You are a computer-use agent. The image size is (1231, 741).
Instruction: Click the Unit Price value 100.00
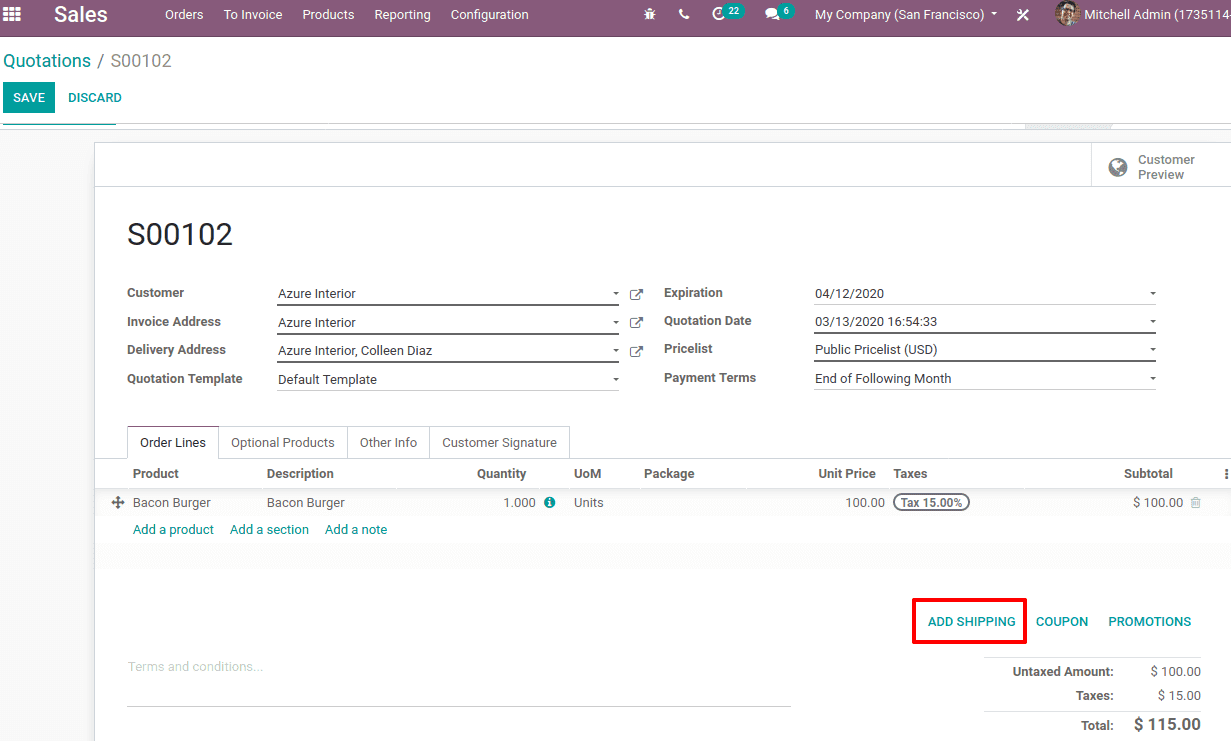[865, 503]
